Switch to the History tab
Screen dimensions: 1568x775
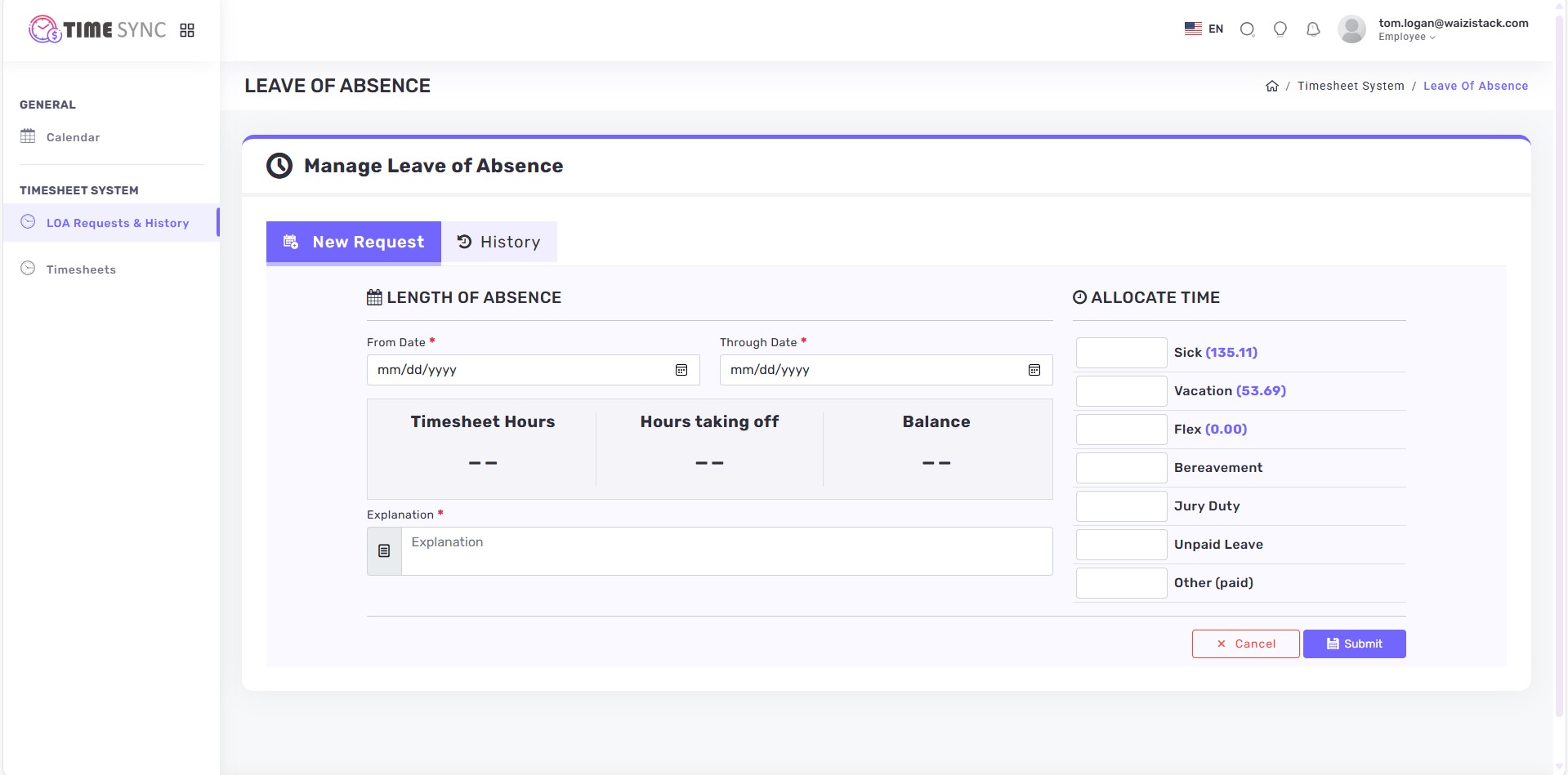click(x=499, y=243)
